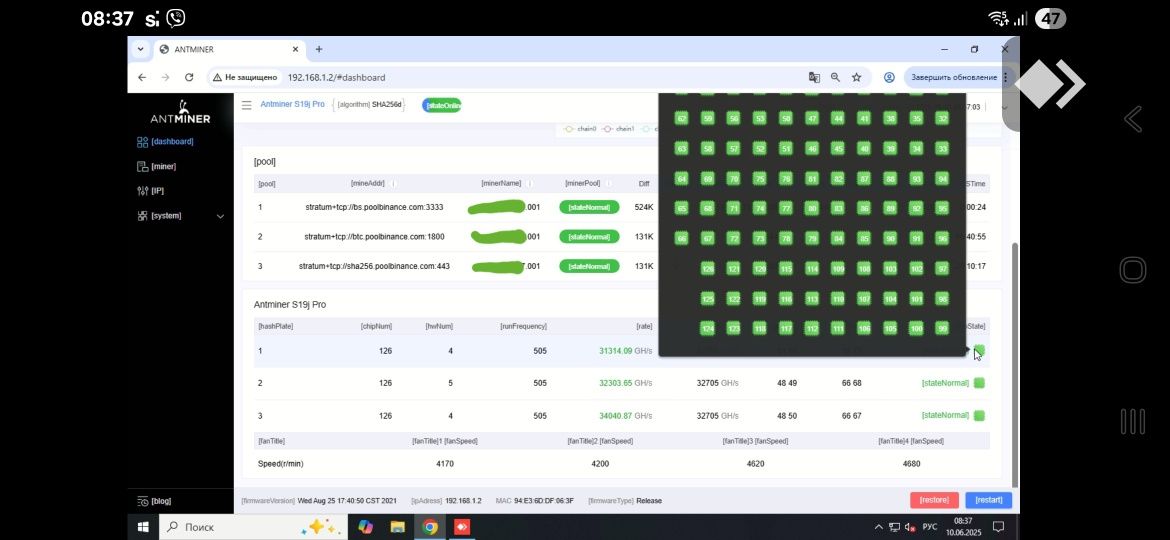
Task: Open the AnyDesk taskbar icon
Action: pos(461,527)
